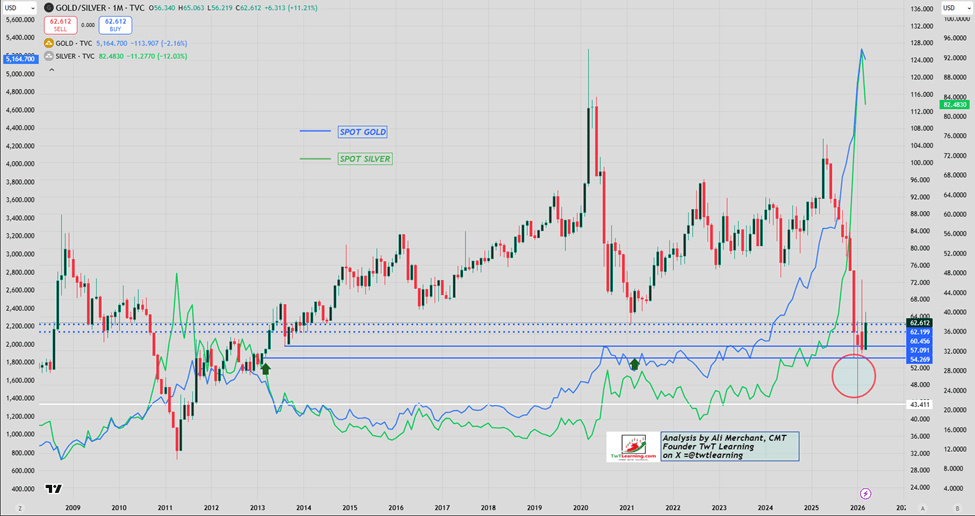The height and width of the screenshot is (516, 975).
Task: Click the 2026 year label on time axis
Action: click(858, 507)
